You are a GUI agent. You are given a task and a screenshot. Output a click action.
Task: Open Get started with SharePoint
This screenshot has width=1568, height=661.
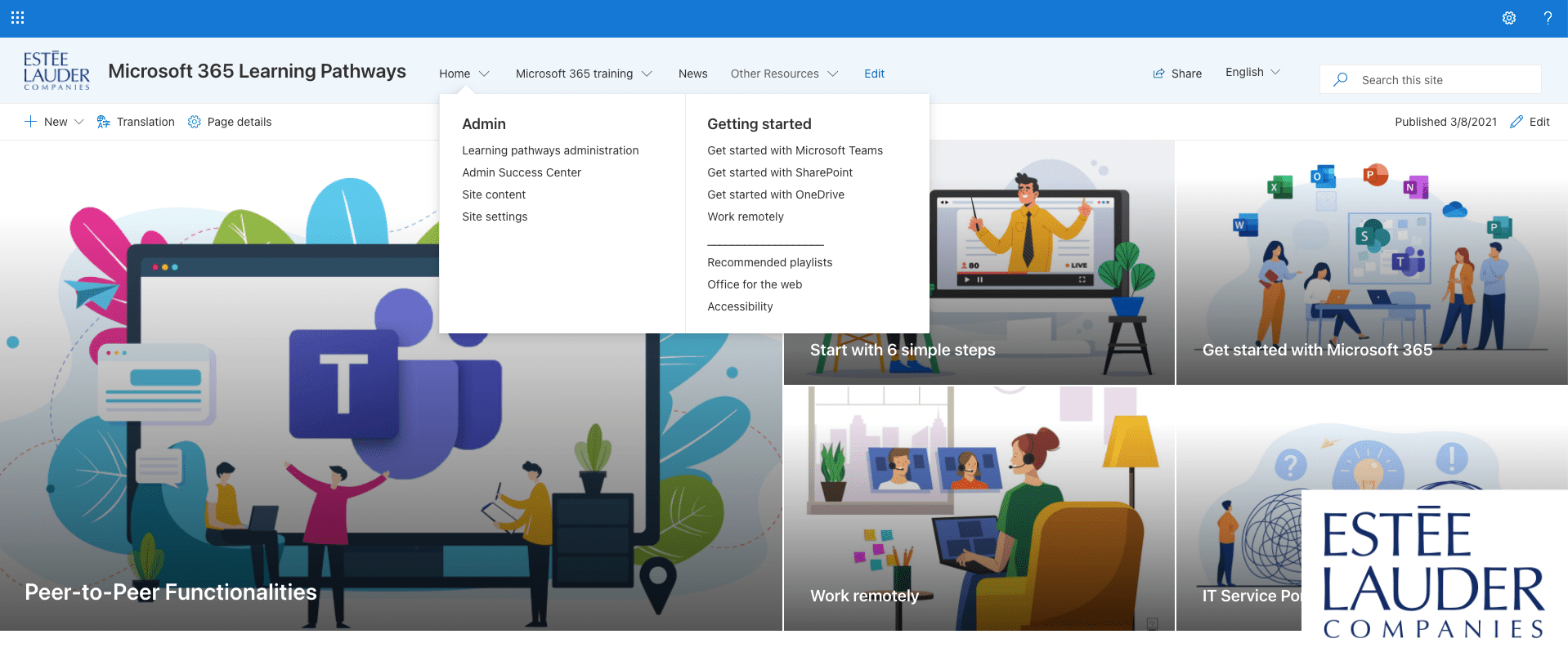pos(780,172)
